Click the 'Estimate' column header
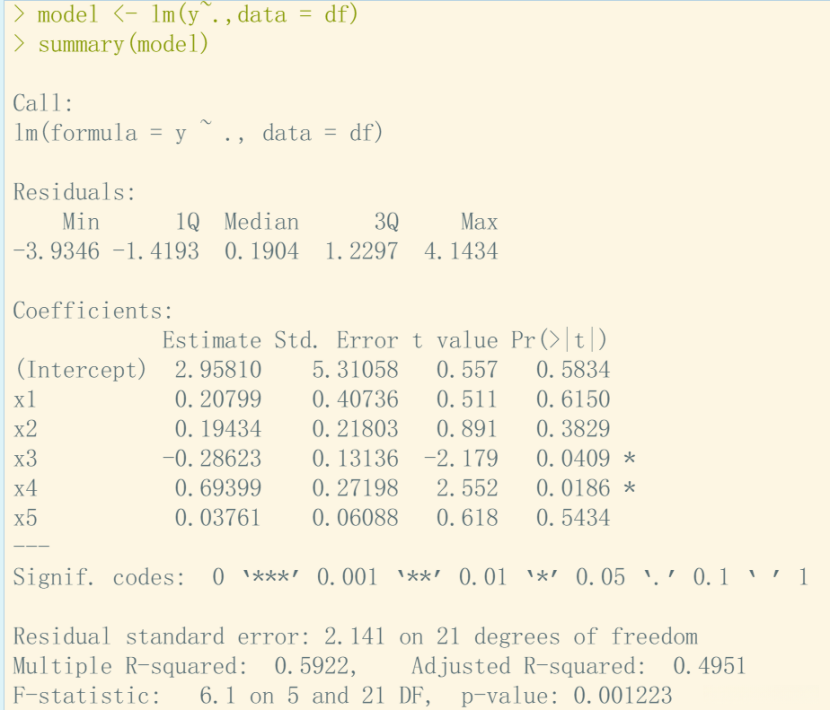Image resolution: width=830 pixels, height=711 pixels. 212,340
